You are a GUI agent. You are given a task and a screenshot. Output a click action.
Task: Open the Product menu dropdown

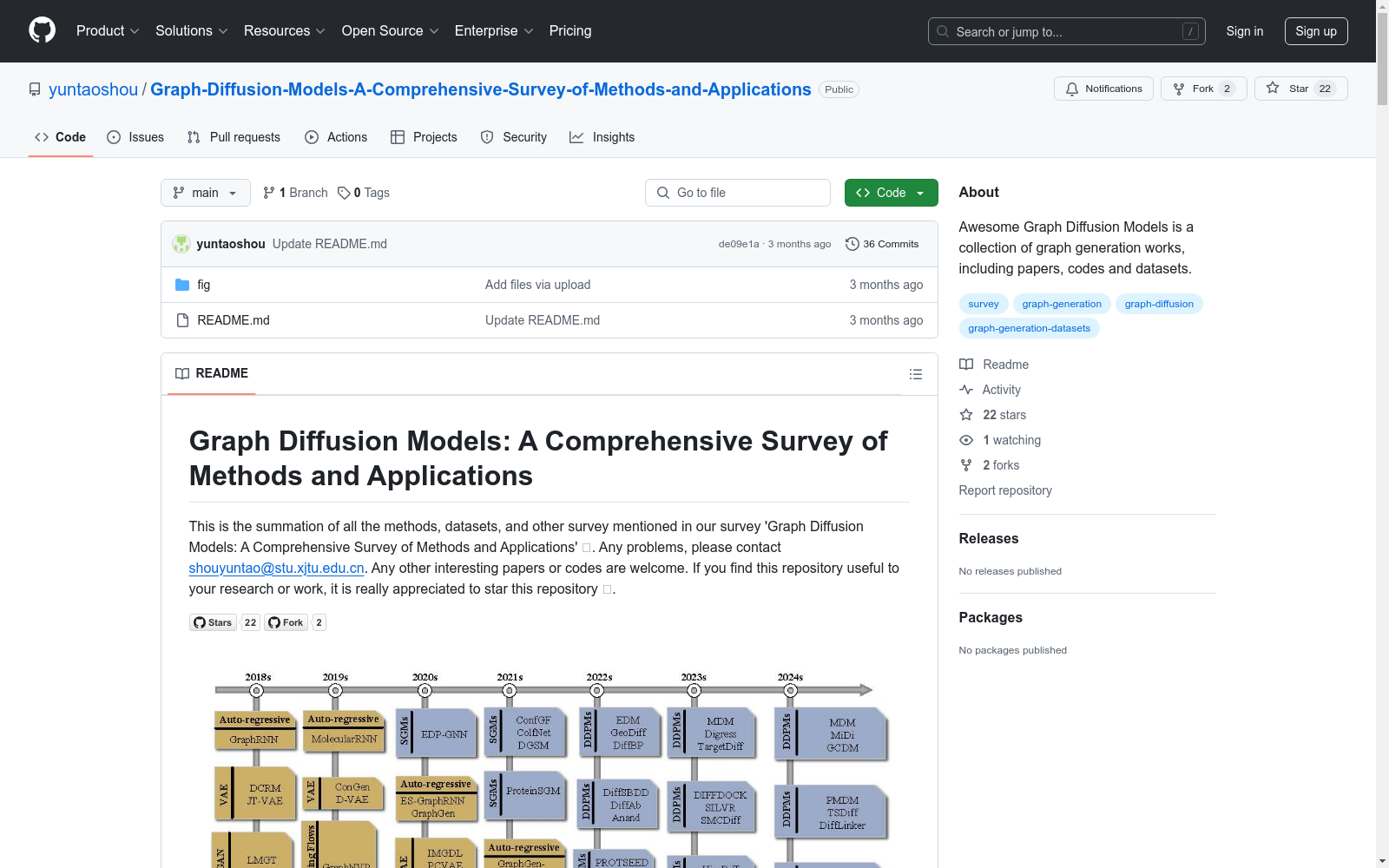pyautogui.click(x=107, y=30)
